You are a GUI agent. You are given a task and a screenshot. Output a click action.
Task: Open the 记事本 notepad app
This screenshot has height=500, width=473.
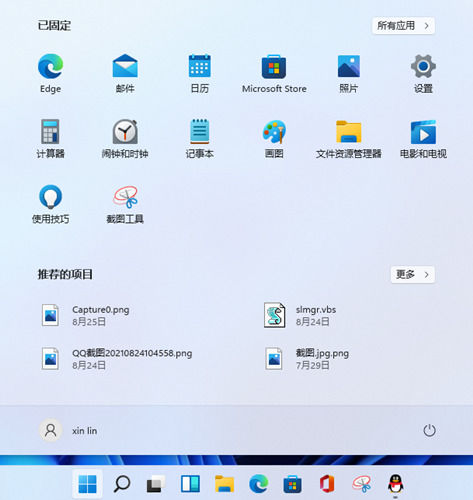[x=199, y=139]
